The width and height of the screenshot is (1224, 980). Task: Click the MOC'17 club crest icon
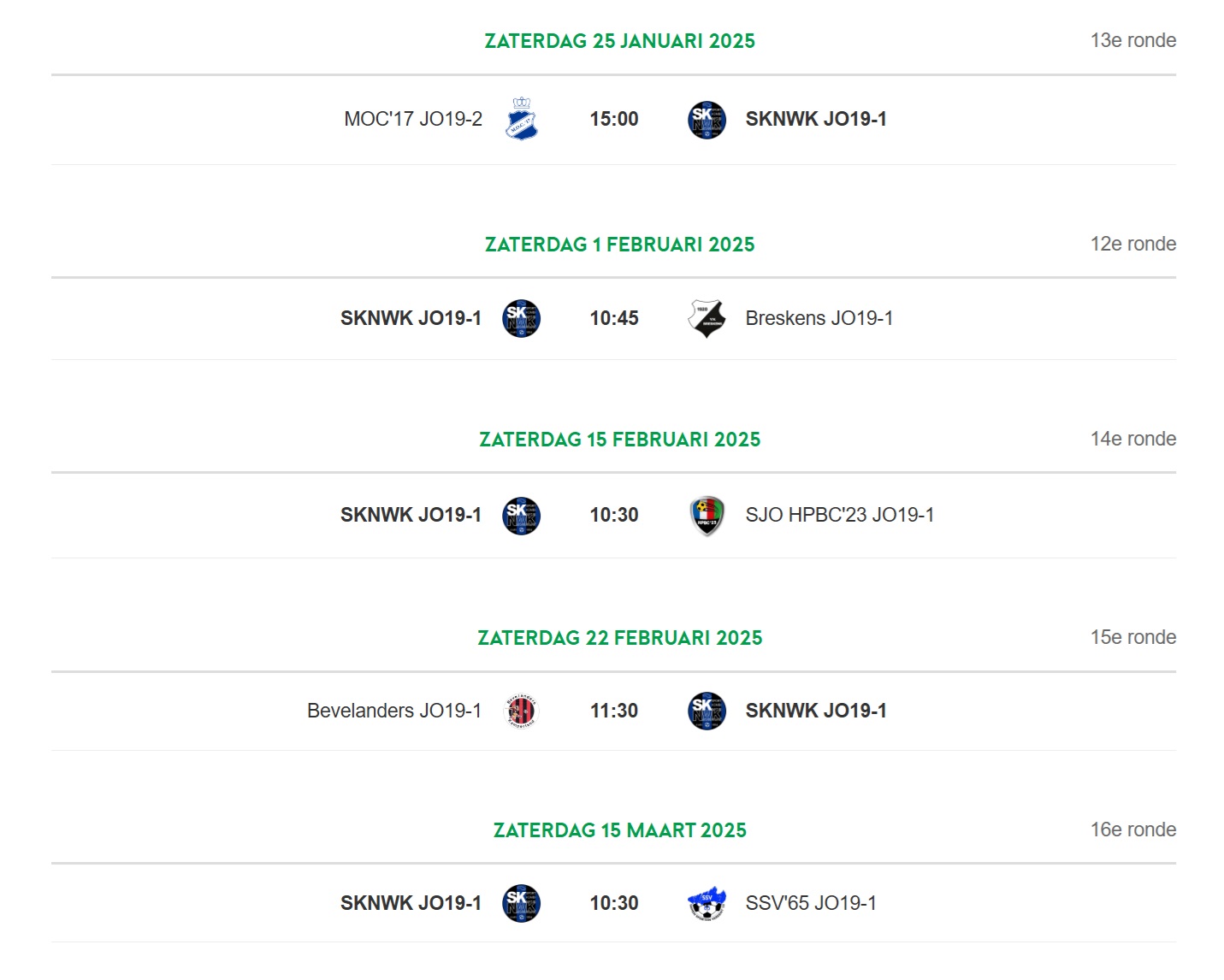[521, 119]
